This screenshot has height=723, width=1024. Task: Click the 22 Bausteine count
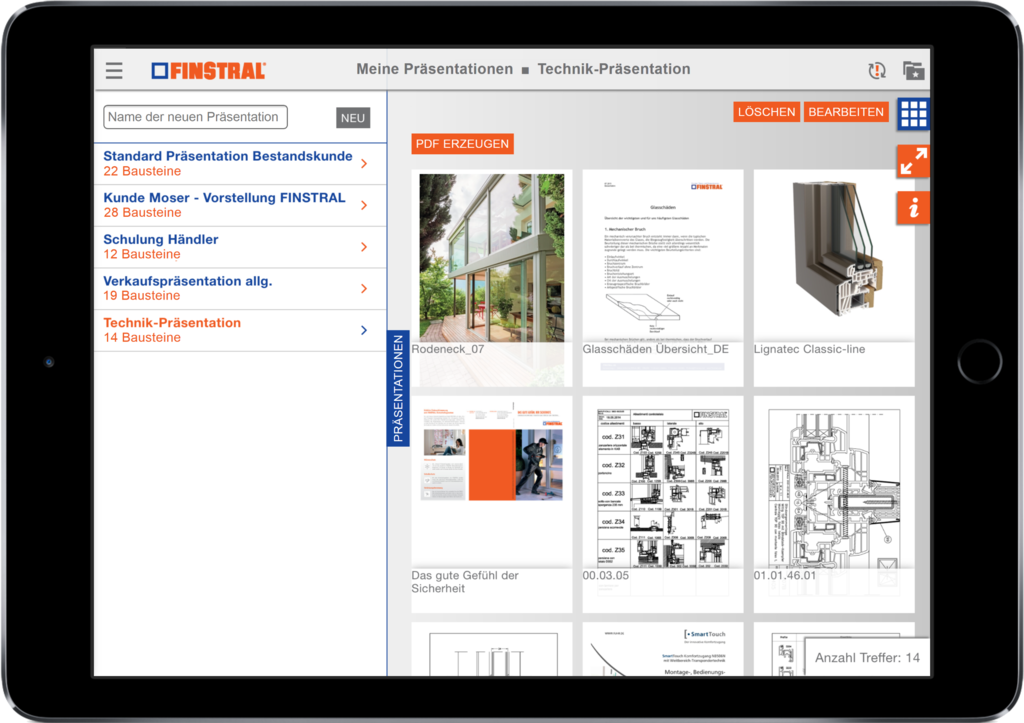pos(142,171)
